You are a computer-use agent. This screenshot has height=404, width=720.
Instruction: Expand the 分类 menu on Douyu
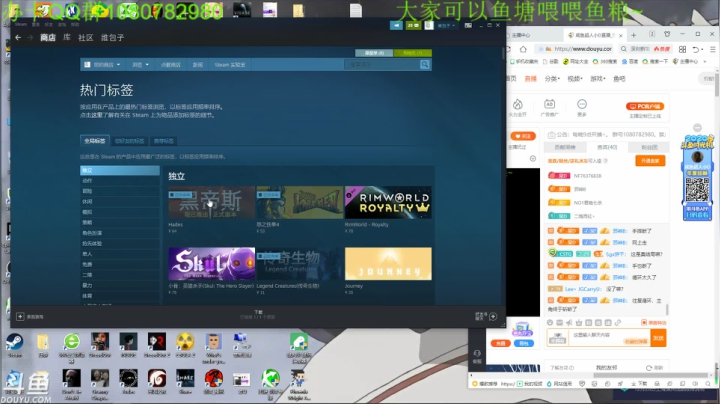point(552,79)
